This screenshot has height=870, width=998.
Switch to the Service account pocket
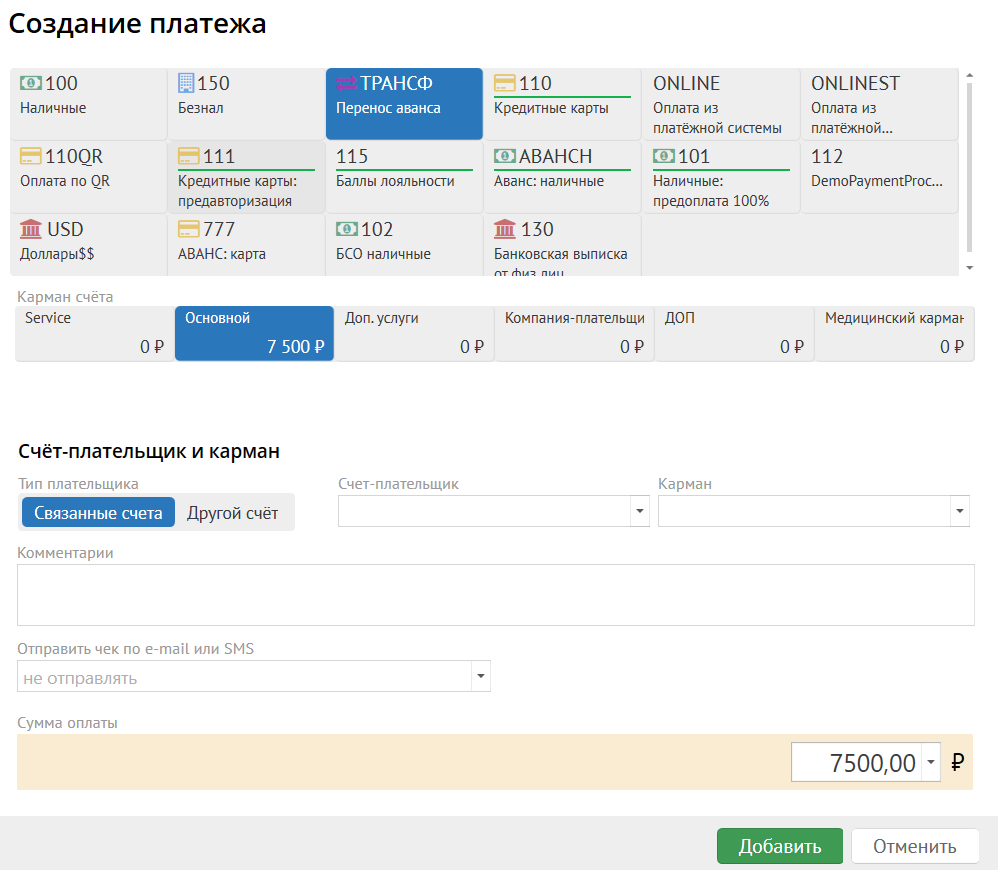(94, 333)
